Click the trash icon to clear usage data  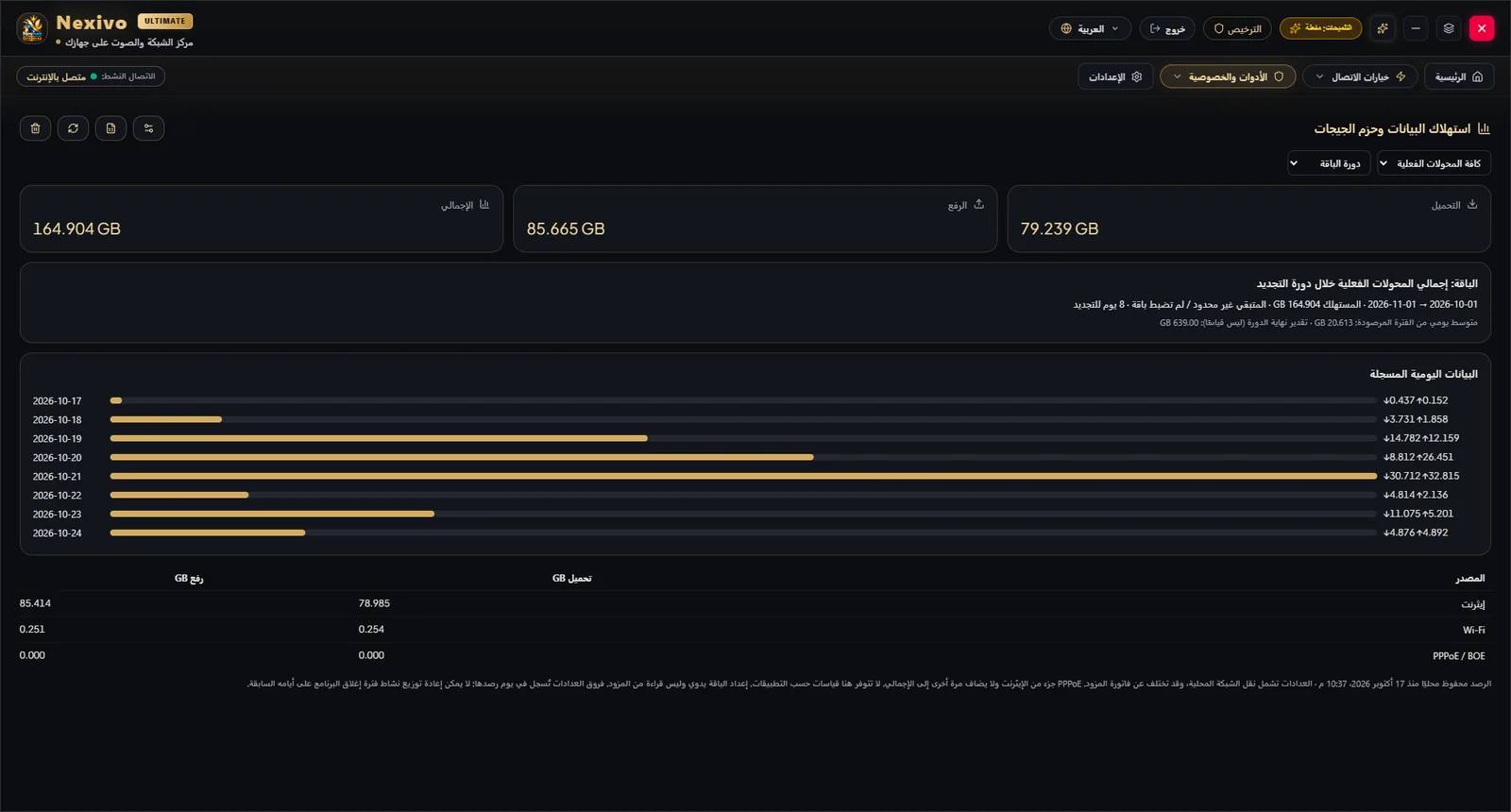36,128
